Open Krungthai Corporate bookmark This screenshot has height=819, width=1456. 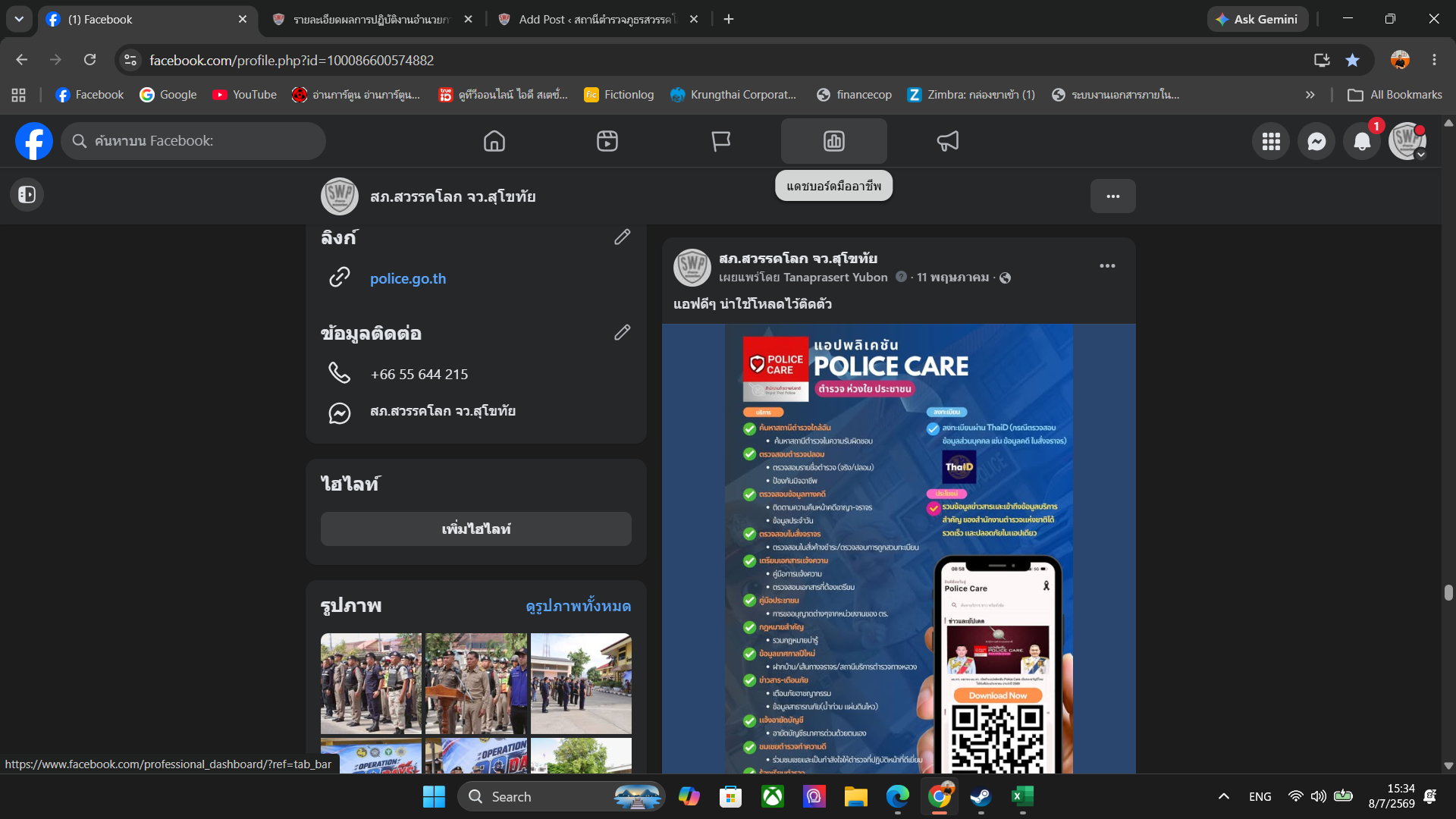(733, 95)
